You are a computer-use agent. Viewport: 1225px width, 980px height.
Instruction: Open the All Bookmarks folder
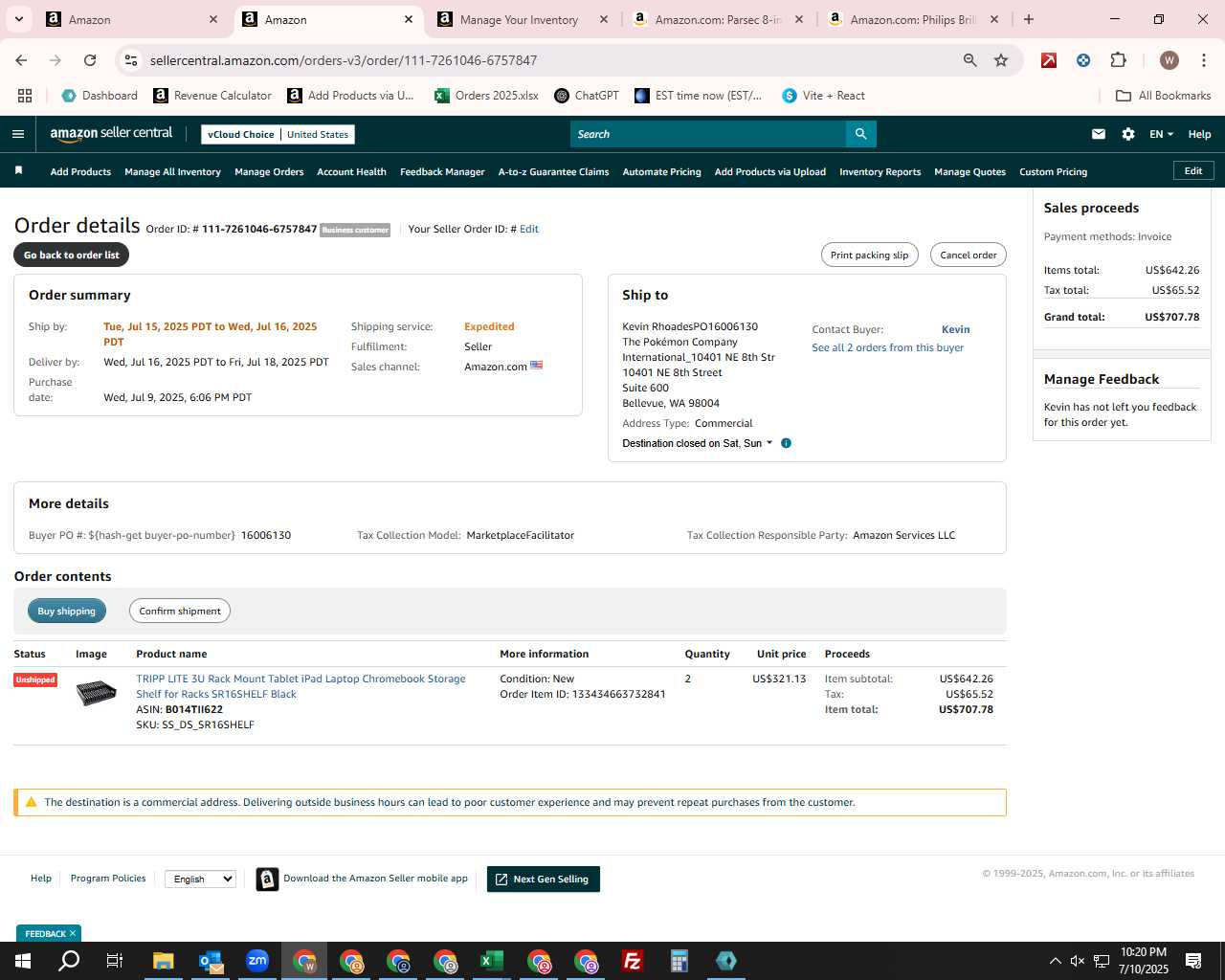point(1163,96)
